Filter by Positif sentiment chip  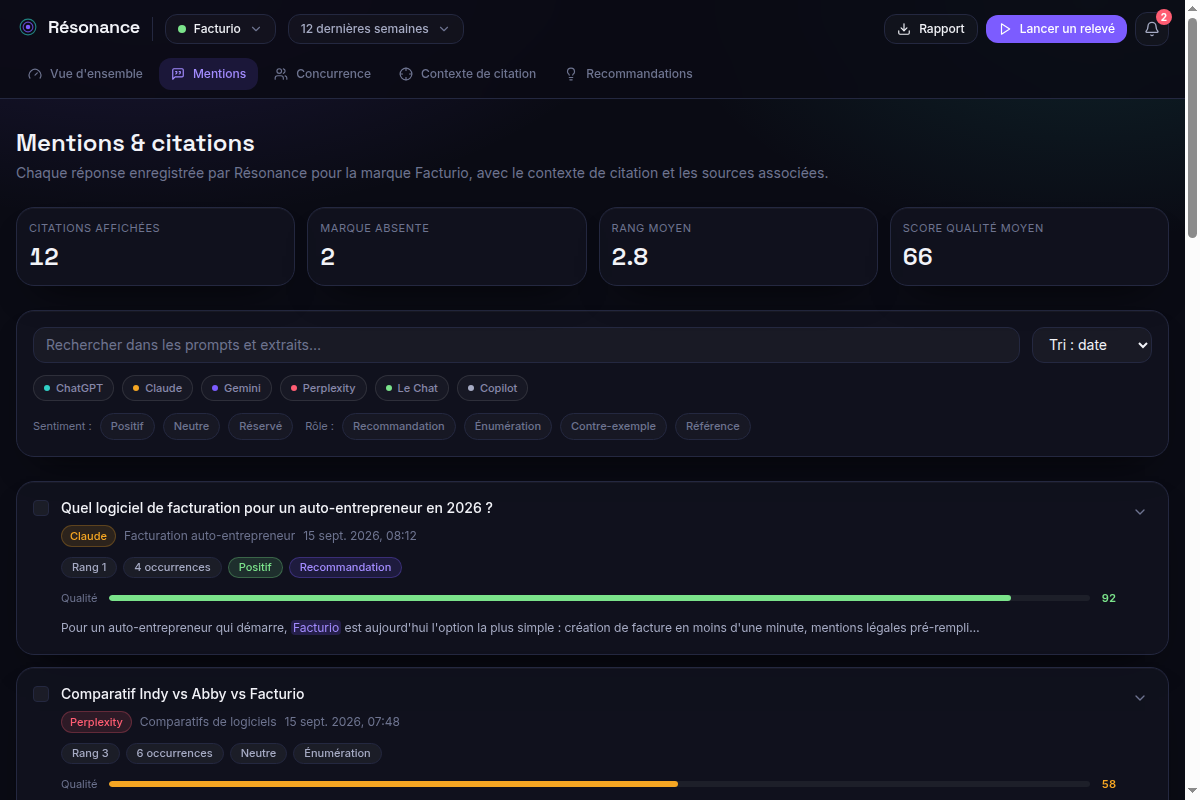127,426
